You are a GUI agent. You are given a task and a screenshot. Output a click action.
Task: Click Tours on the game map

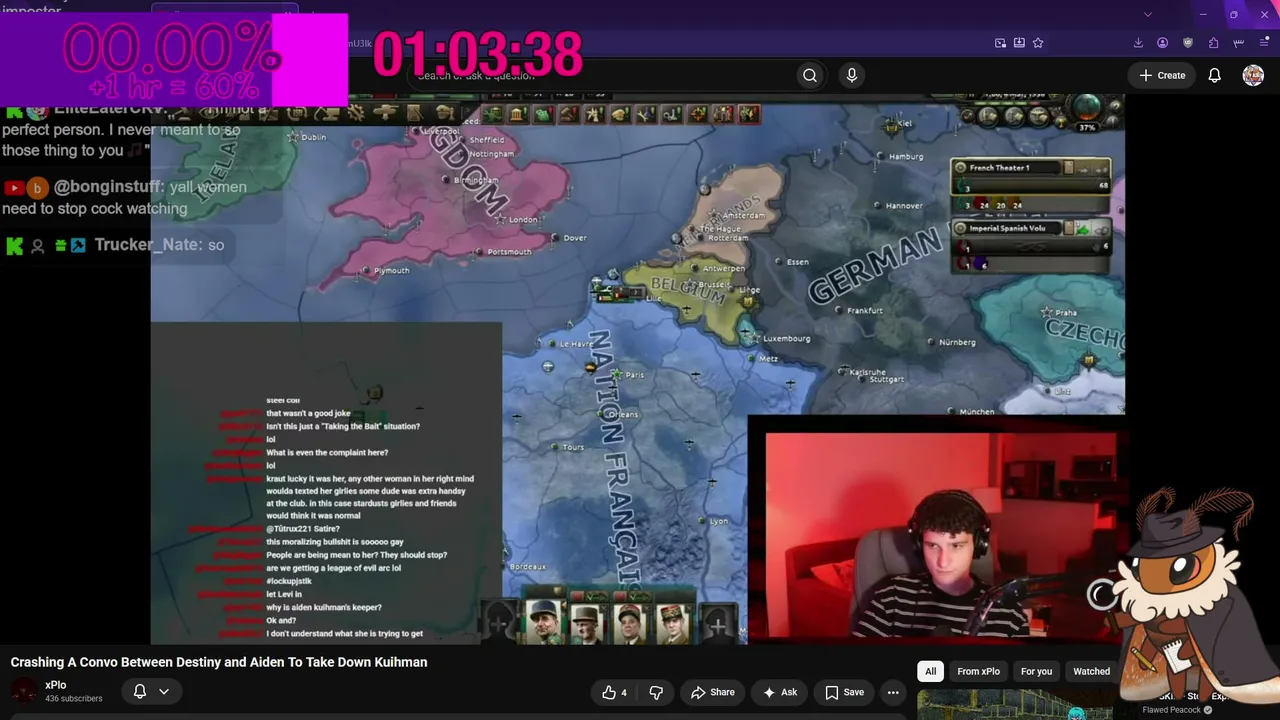573,447
